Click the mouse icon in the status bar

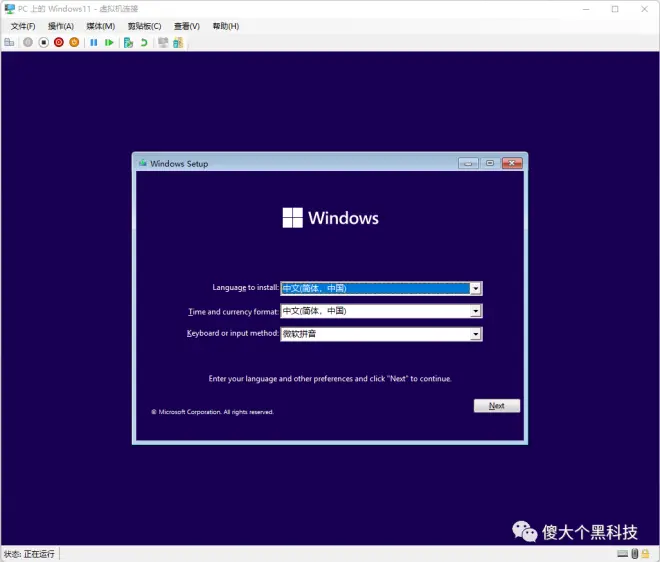pos(635,554)
